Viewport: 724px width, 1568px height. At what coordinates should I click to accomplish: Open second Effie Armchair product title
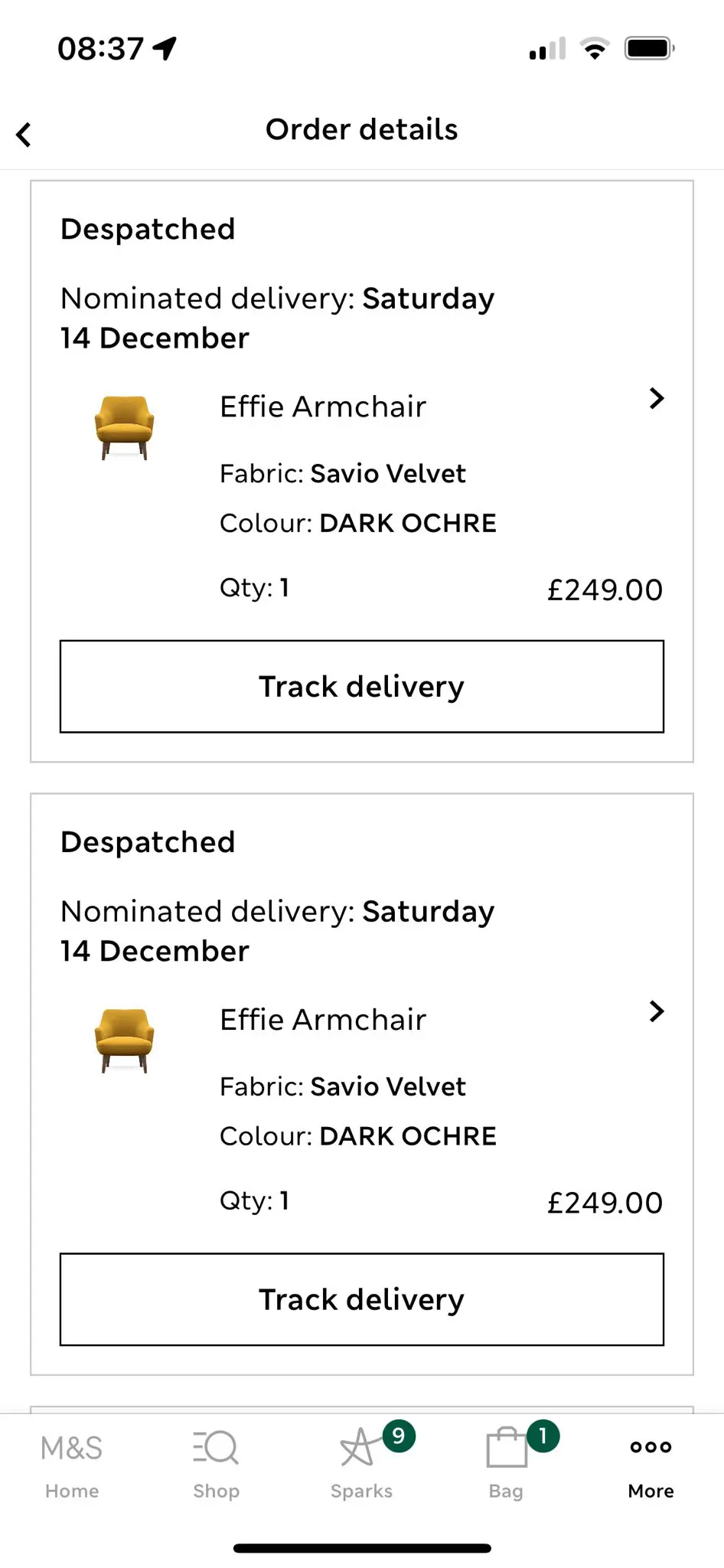pyautogui.click(x=322, y=1020)
